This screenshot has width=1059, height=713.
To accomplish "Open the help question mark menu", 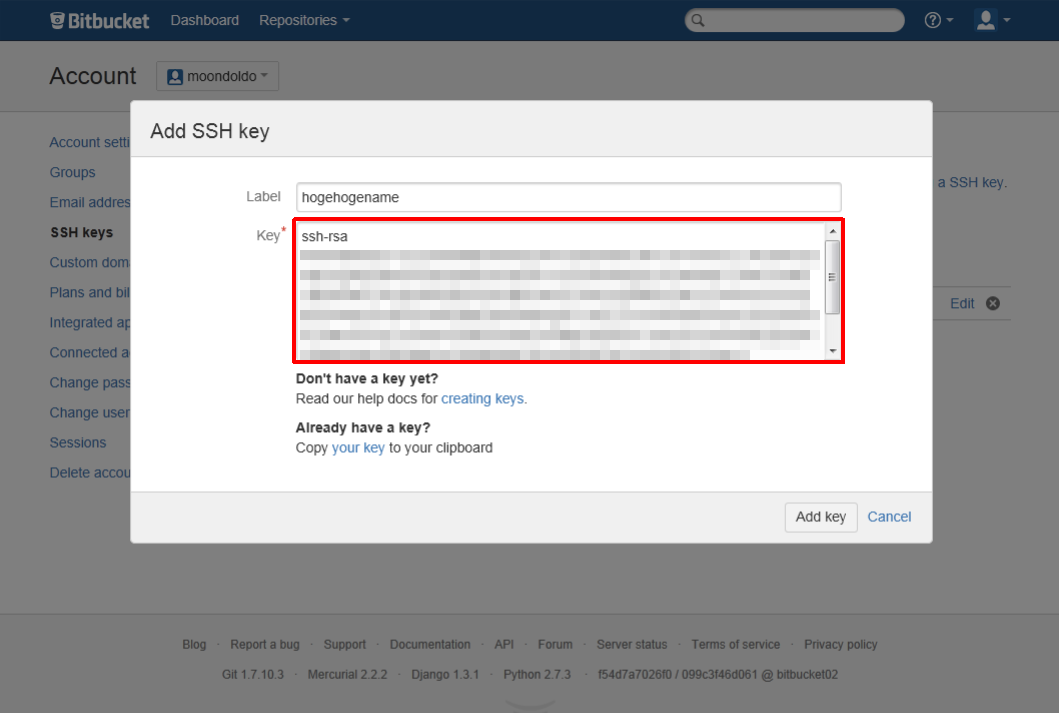I will click(938, 20).
